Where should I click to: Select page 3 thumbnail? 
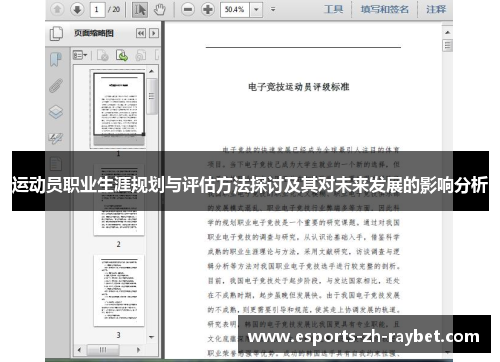coord(119,291)
